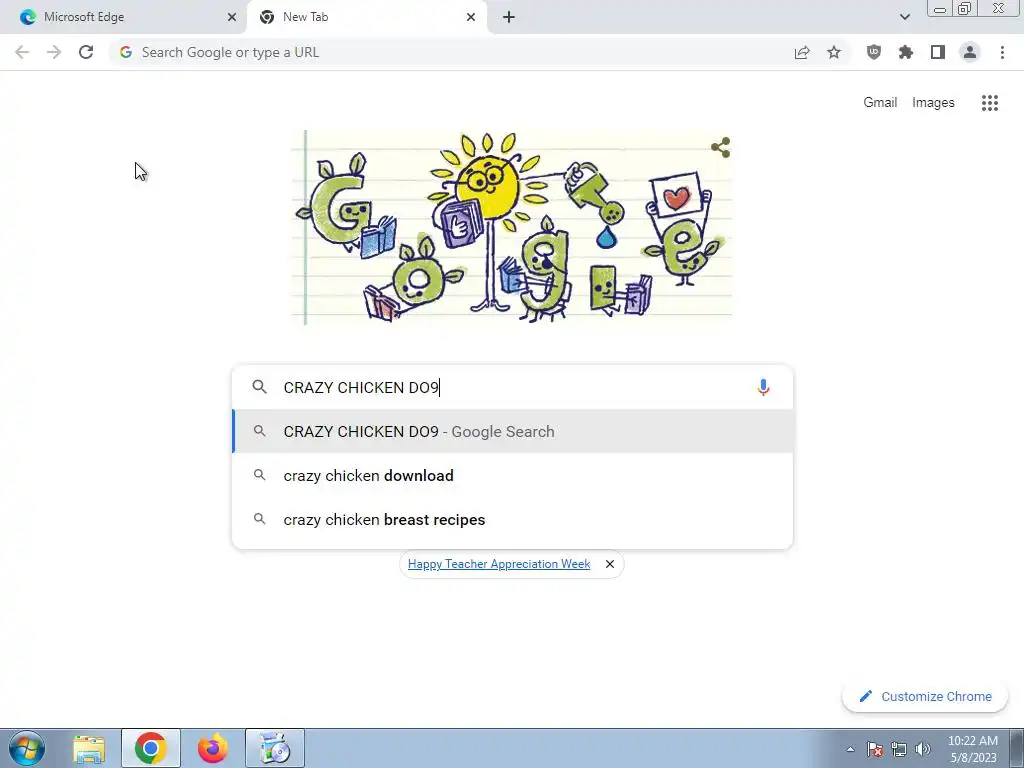Open Happy Teacher Appreciation Week link
This screenshot has width=1024, height=768.
(499, 564)
